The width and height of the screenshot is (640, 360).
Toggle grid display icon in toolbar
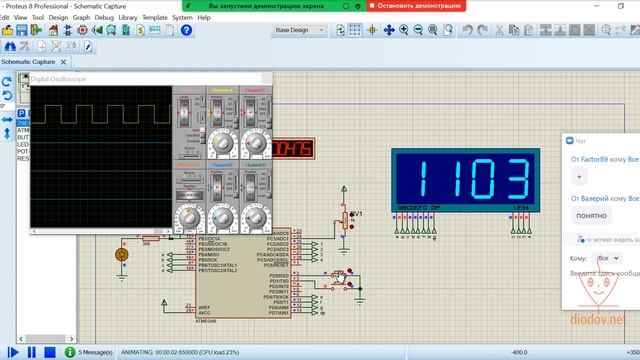(355, 30)
